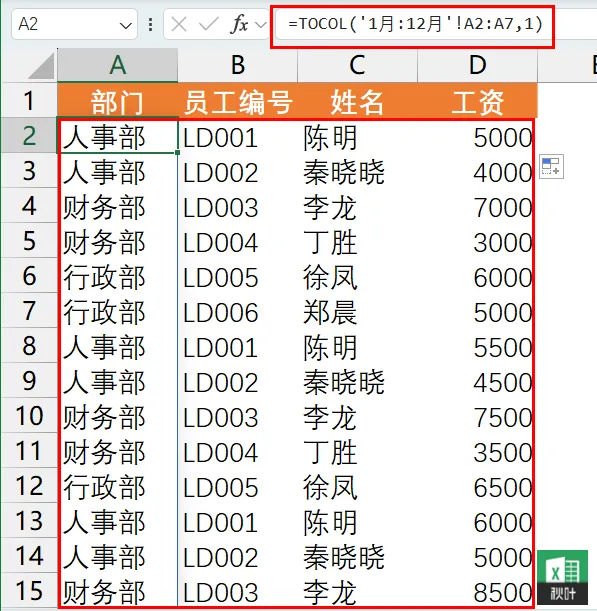Select row 7 header
Screen dimensions: 597x611
(x=29, y=311)
